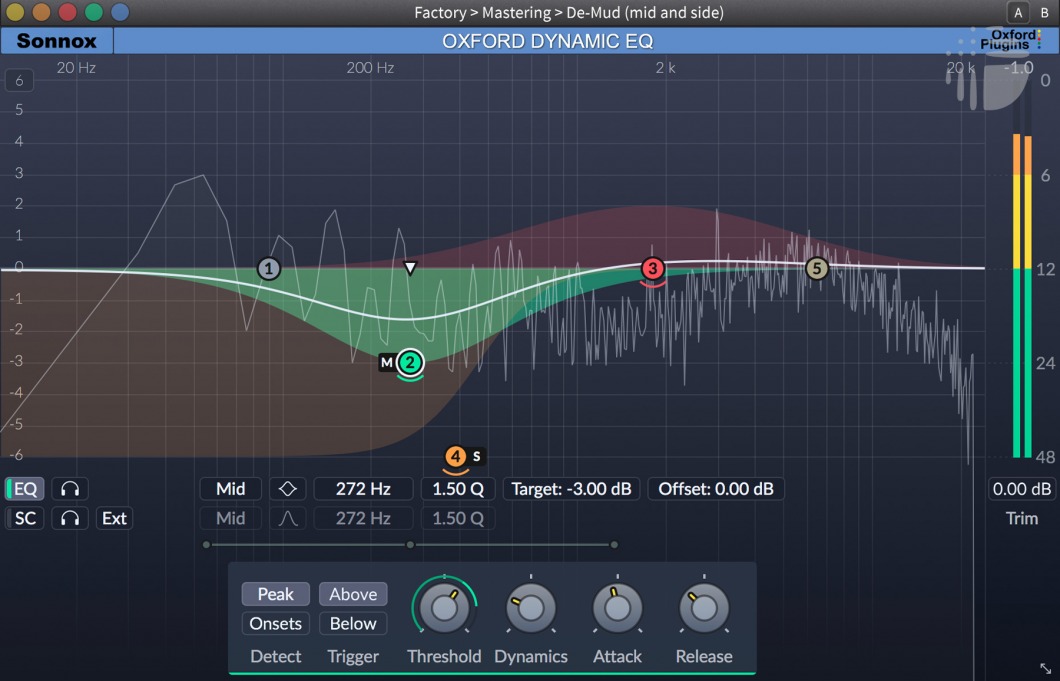Viewport: 1060px width, 681px height.
Task: Click the 200 Hz frequency label
Action: (370, 68)
